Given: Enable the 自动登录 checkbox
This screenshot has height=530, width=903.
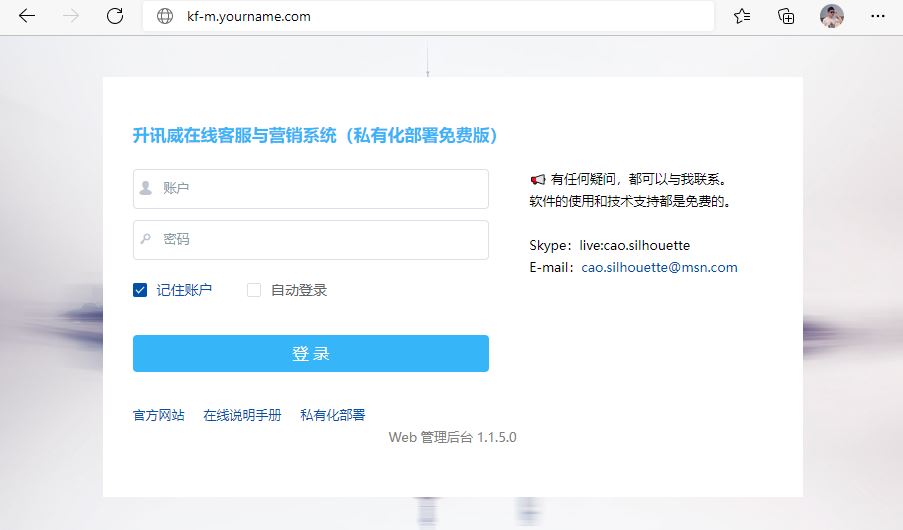Looking at the screenshot, I should (x=254, y=290).
